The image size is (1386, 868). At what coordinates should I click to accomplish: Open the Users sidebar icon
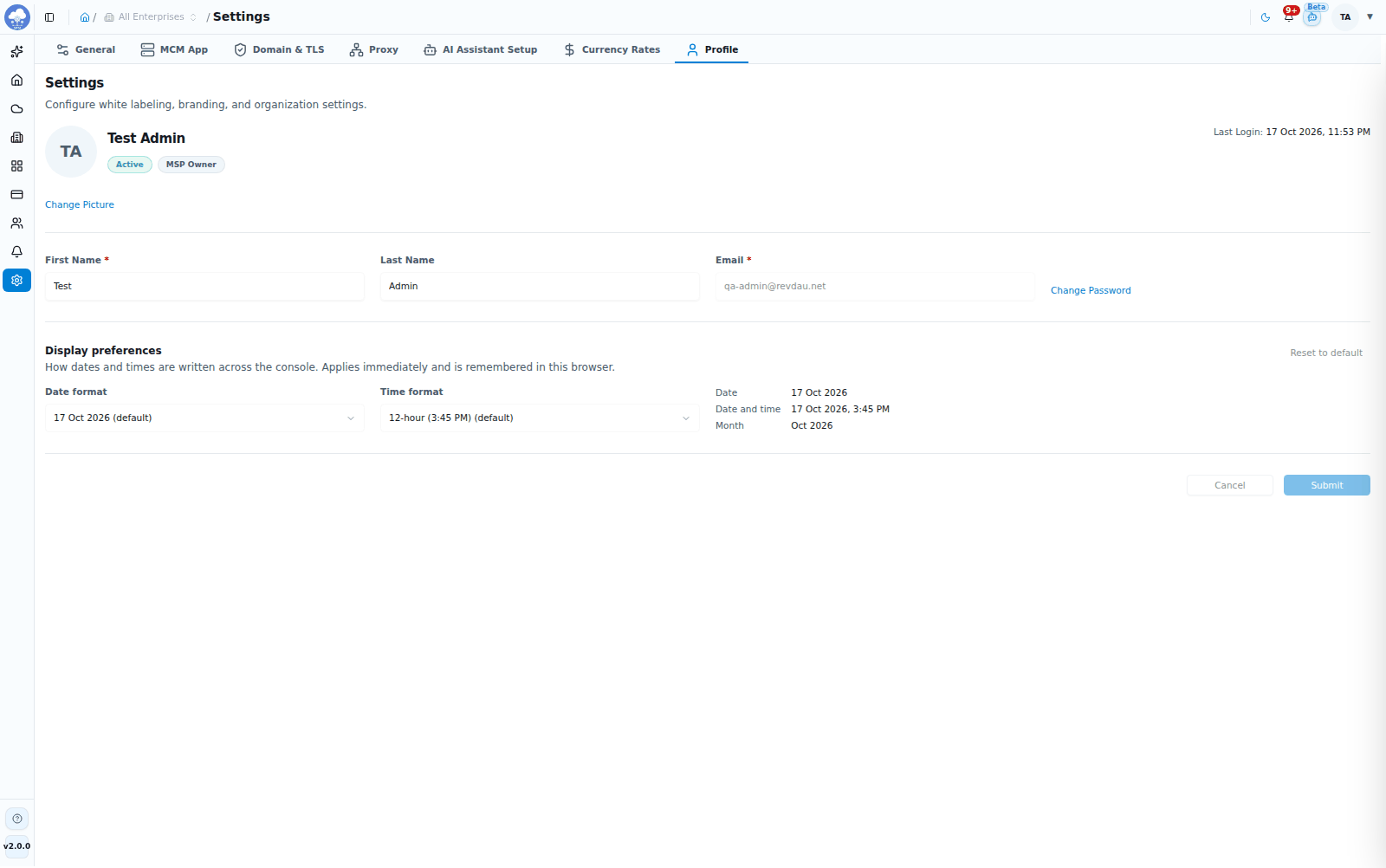[16, 223]
